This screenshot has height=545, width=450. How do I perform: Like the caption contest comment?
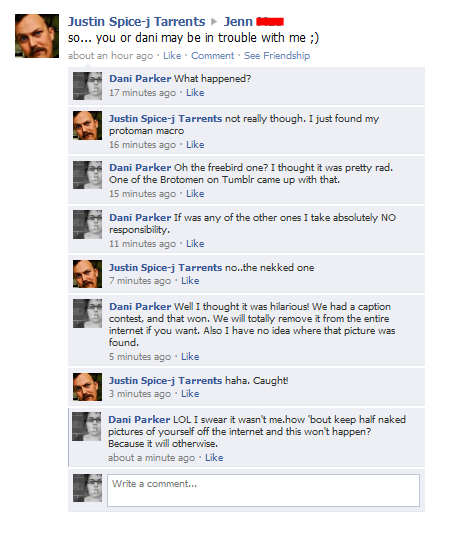(190, 356)
